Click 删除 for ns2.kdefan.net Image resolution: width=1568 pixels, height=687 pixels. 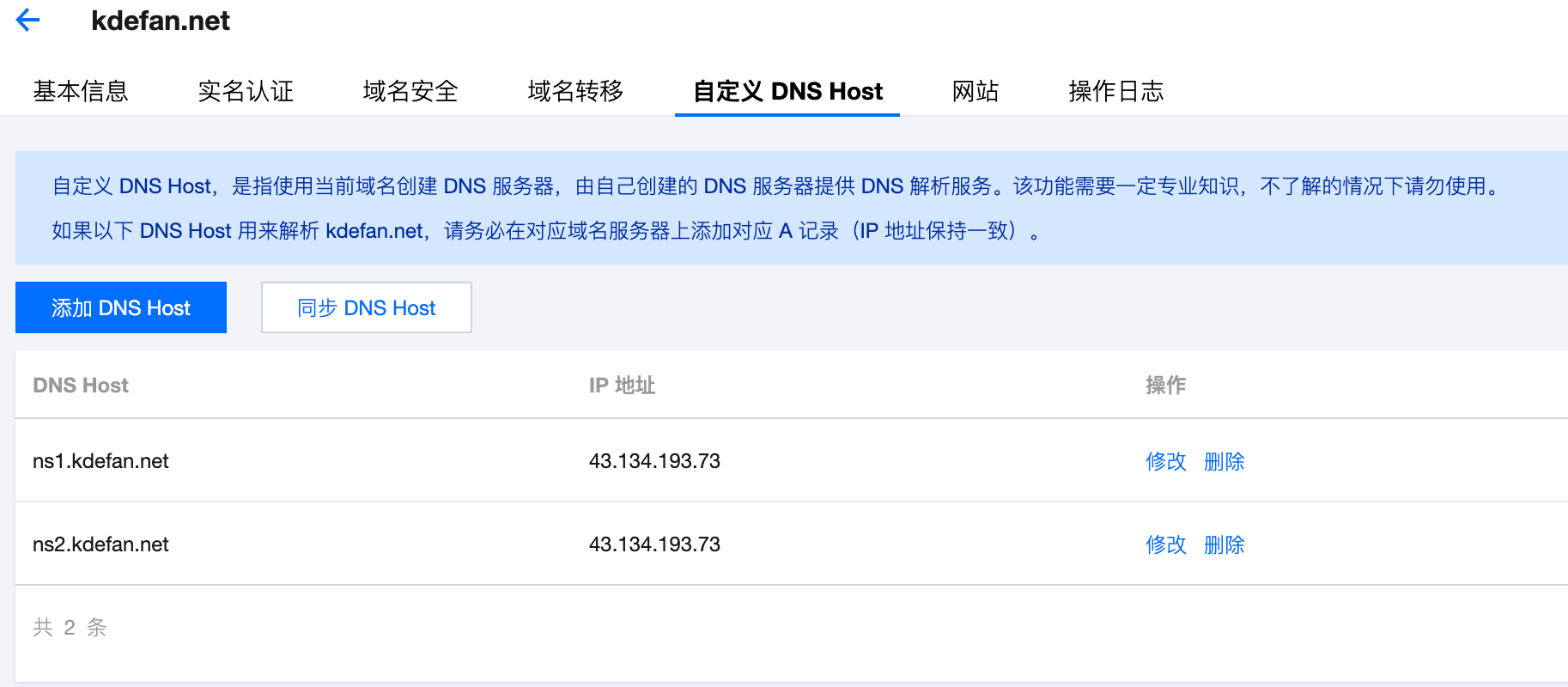(1225, 544)
